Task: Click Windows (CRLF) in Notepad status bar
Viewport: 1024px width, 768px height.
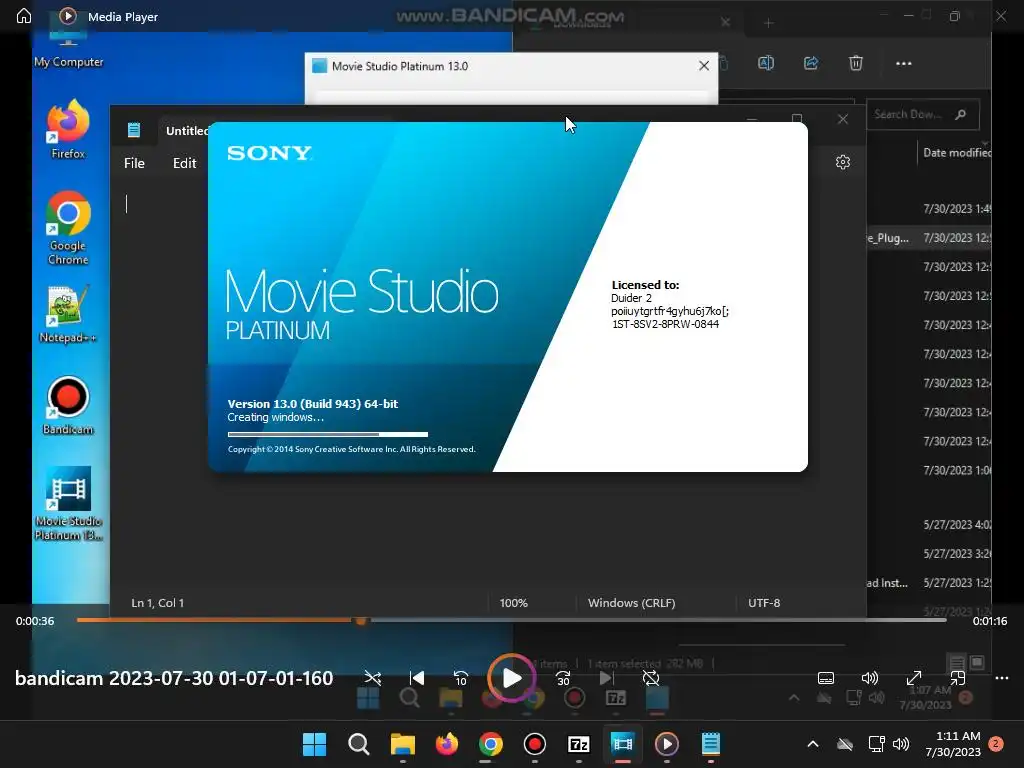Action: coord(632,603)
